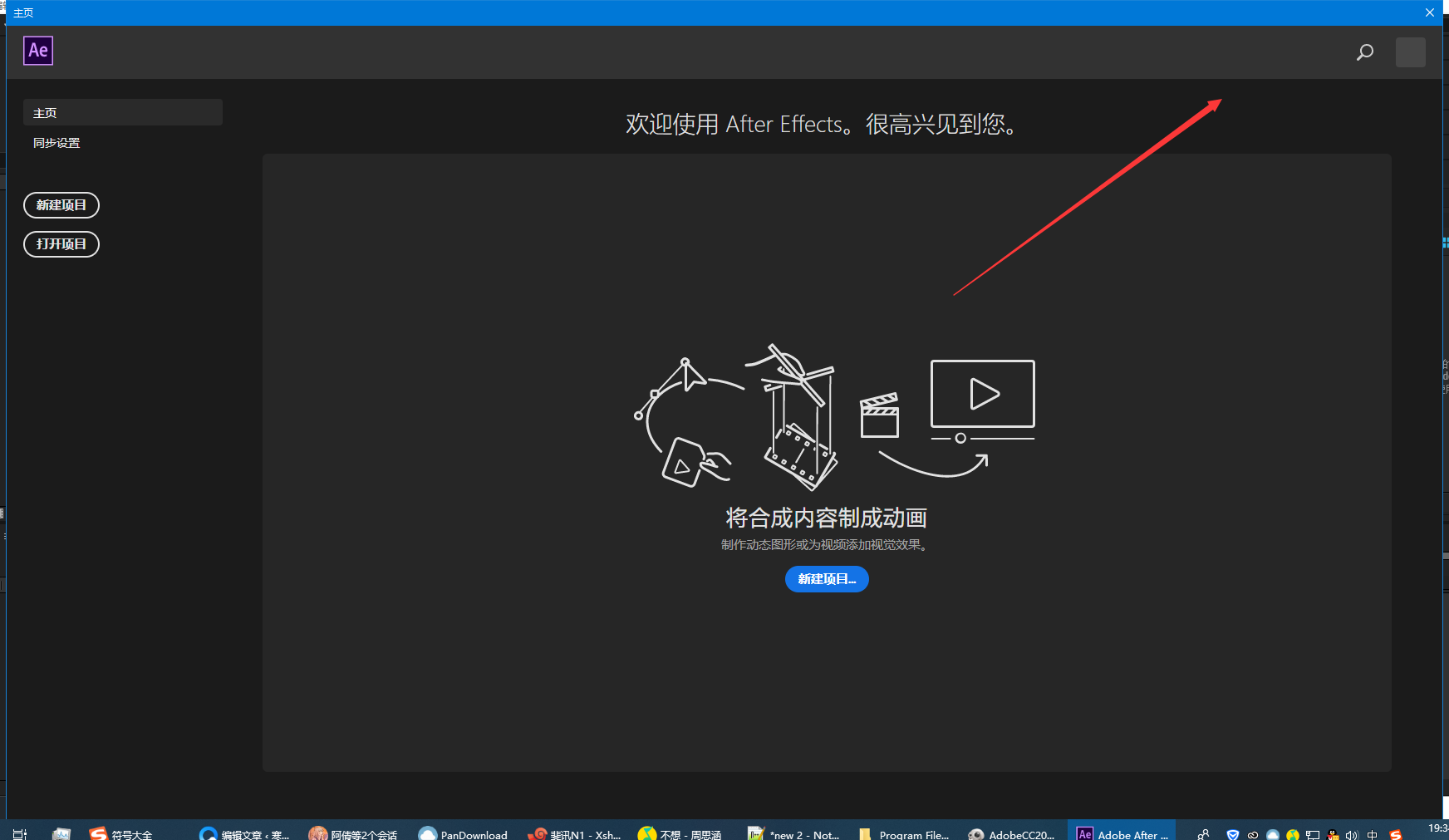Switch to AdobeCC20 taskbar window
Image resolution: width=1449 pixels, height=840 pixels.
coord(1012,834)
